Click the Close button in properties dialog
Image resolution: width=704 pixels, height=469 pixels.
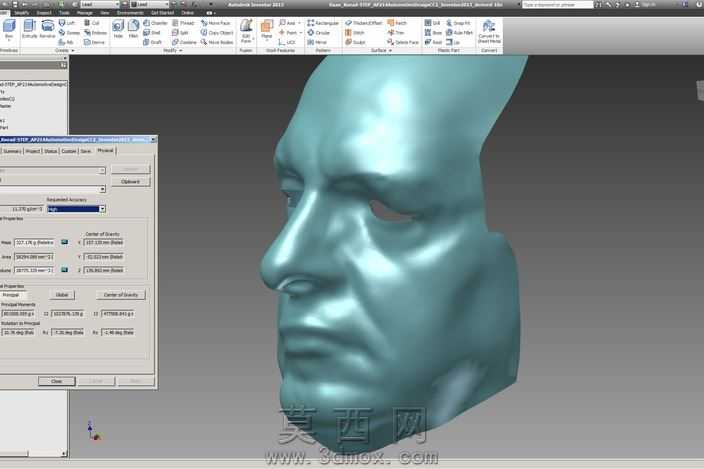(57, 381)
